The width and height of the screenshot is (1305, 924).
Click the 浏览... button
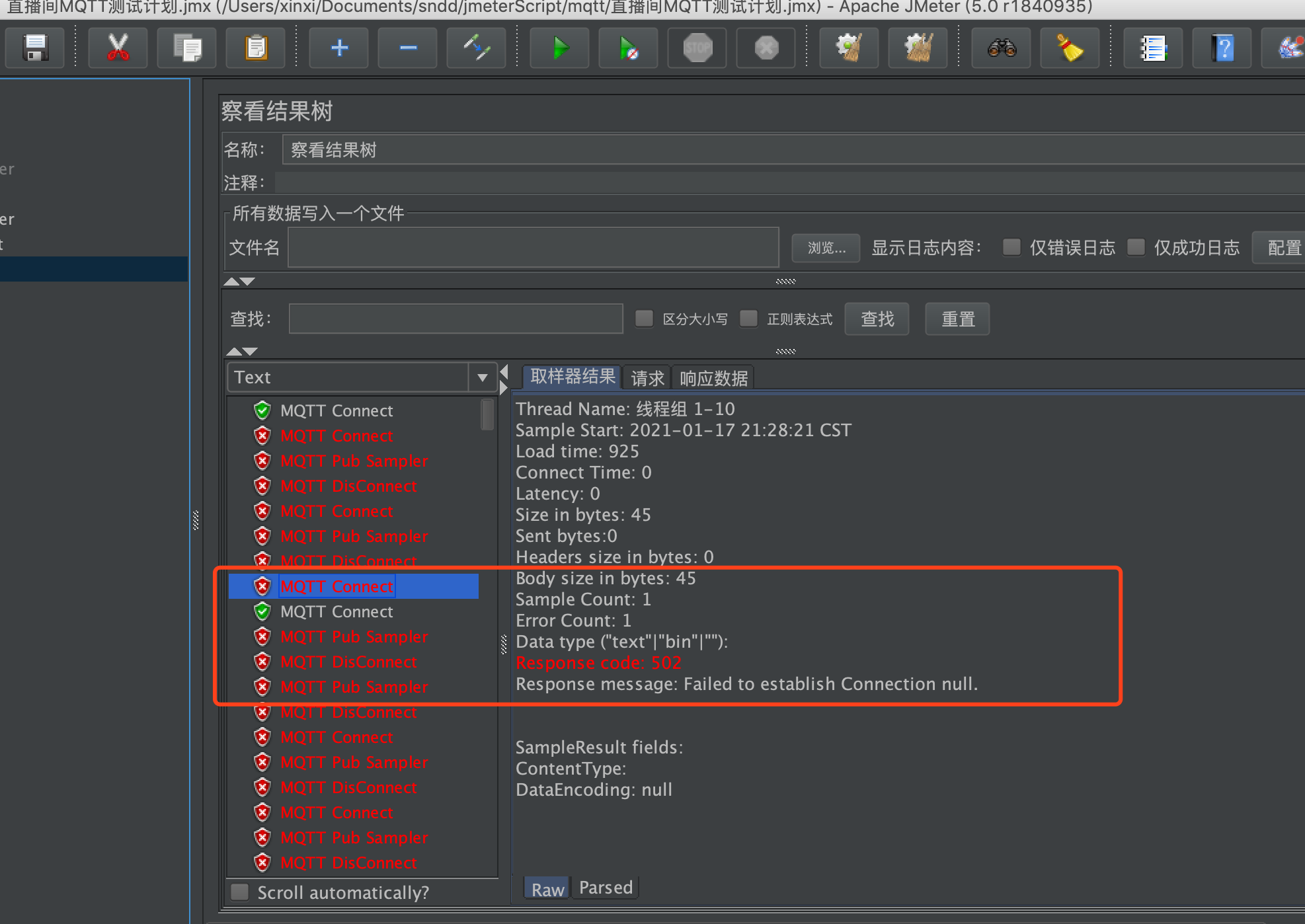coord(825,247)
